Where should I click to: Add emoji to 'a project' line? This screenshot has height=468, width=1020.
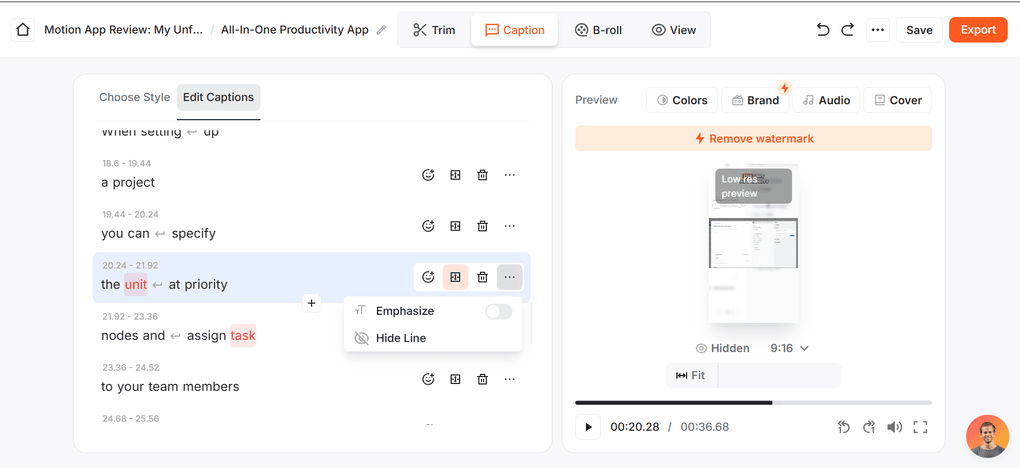[x=428, y=174]
